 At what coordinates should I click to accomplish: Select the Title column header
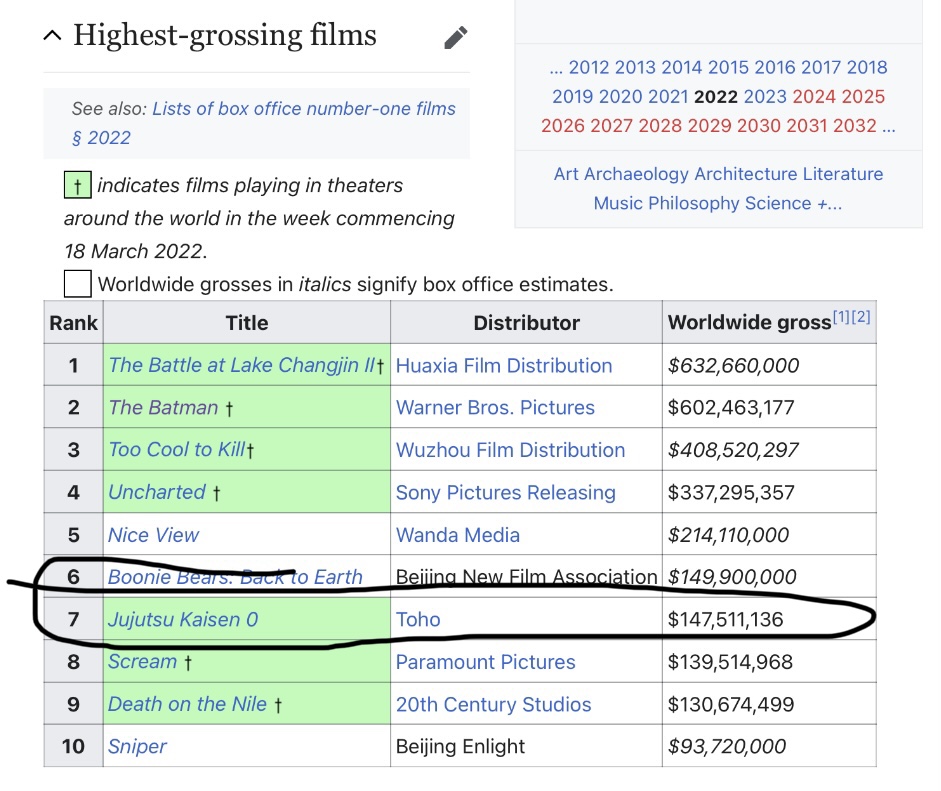coord(247,322)
